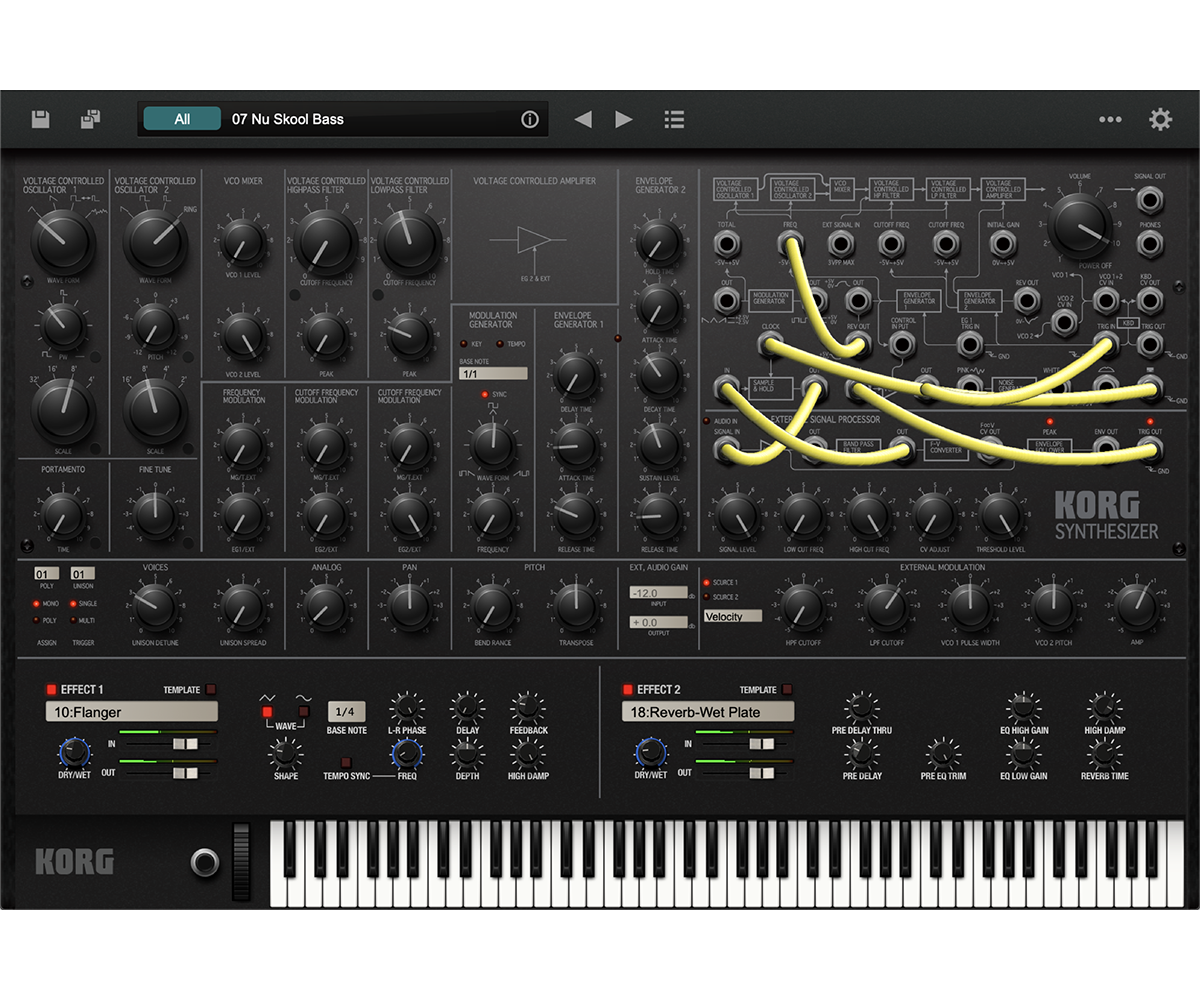The height and width of the screenshot is (1000, 1200).
Task: Select the All category filter
Action: coord(182,119)
